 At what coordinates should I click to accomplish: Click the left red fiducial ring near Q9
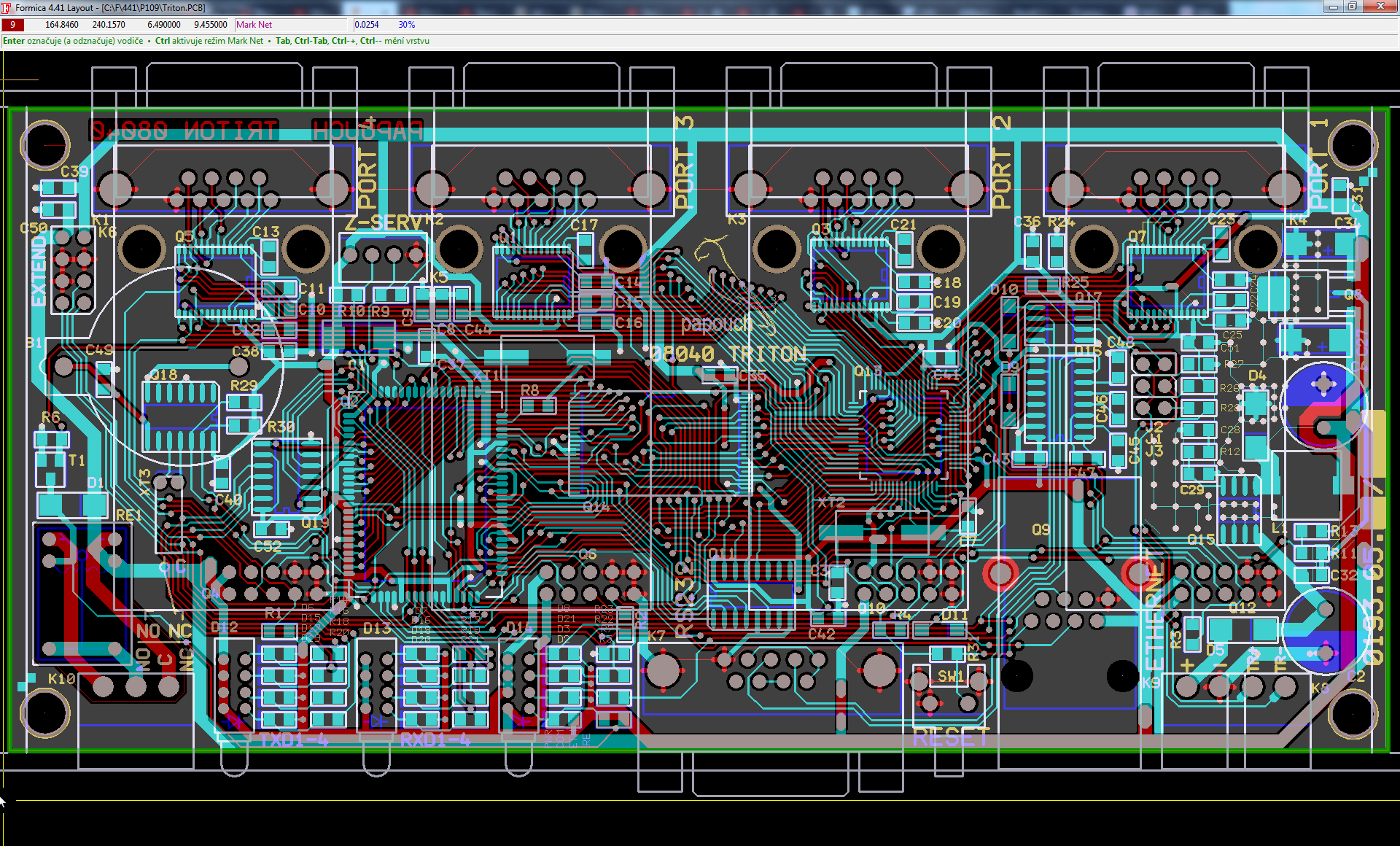(x=1000, y=573)
